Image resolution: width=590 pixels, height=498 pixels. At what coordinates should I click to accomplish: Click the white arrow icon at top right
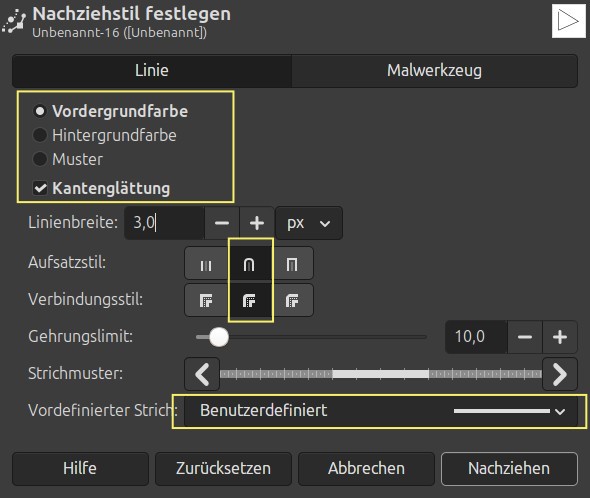coord(569,21)
